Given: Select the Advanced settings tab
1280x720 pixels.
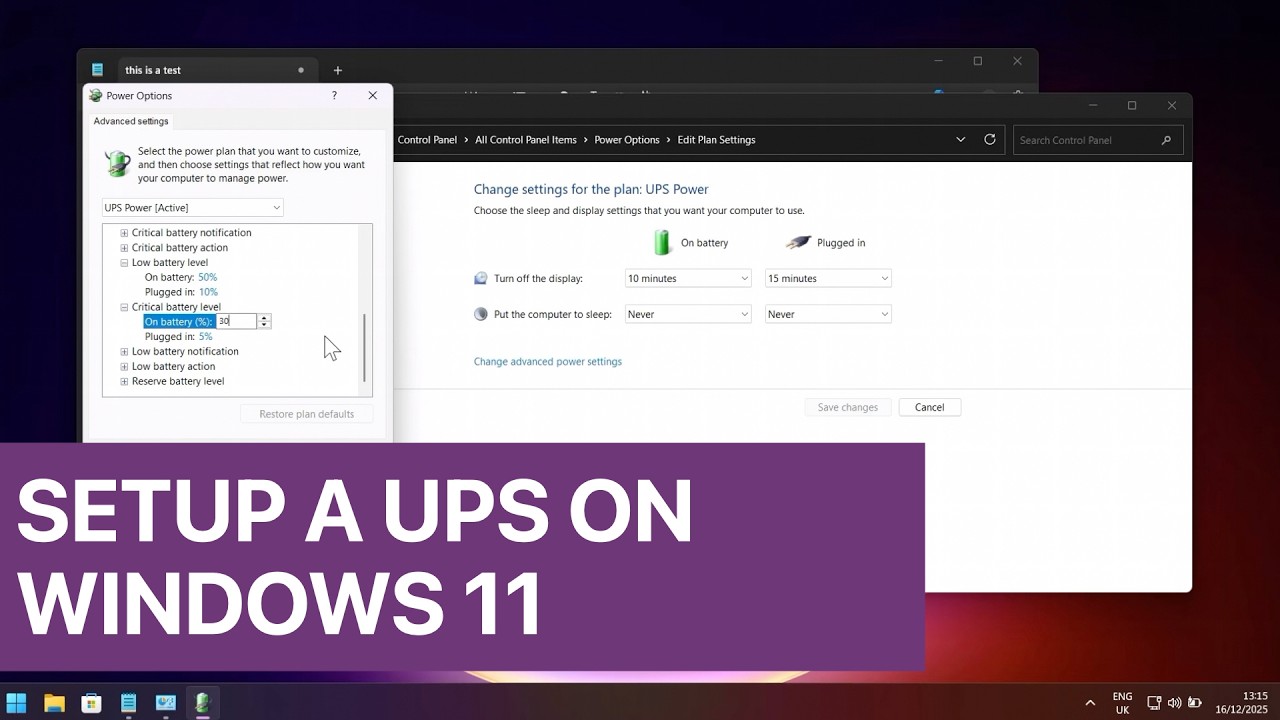Looking at the screenshot, I should click(131, 121).
